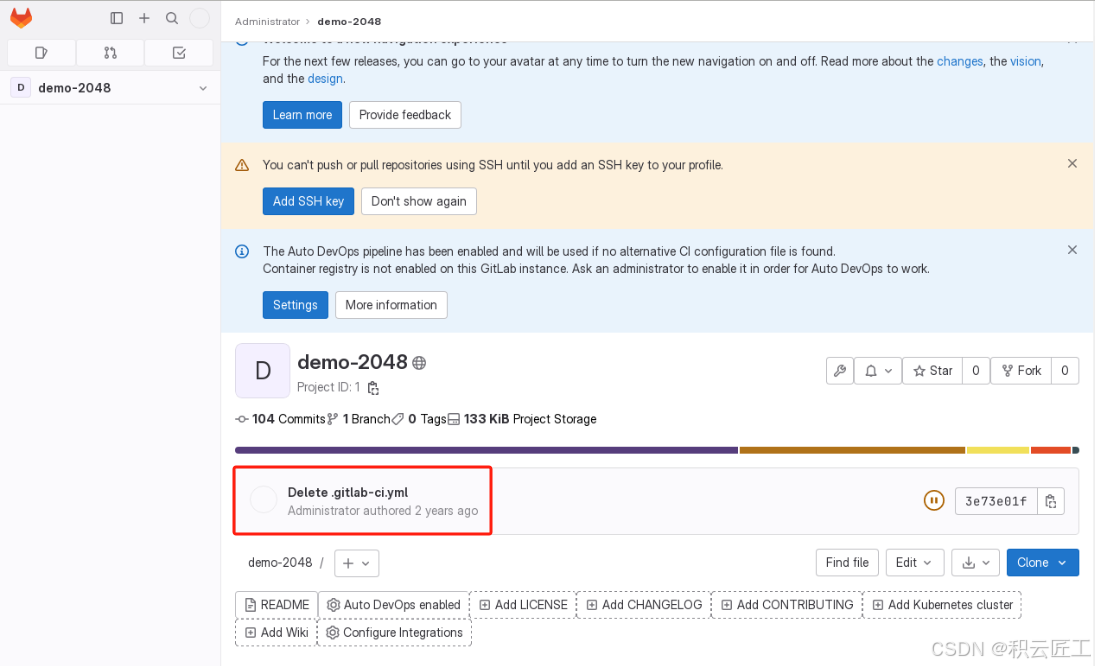Star the demo-2048 project
1095x666 pixels.
coord(932,371)
